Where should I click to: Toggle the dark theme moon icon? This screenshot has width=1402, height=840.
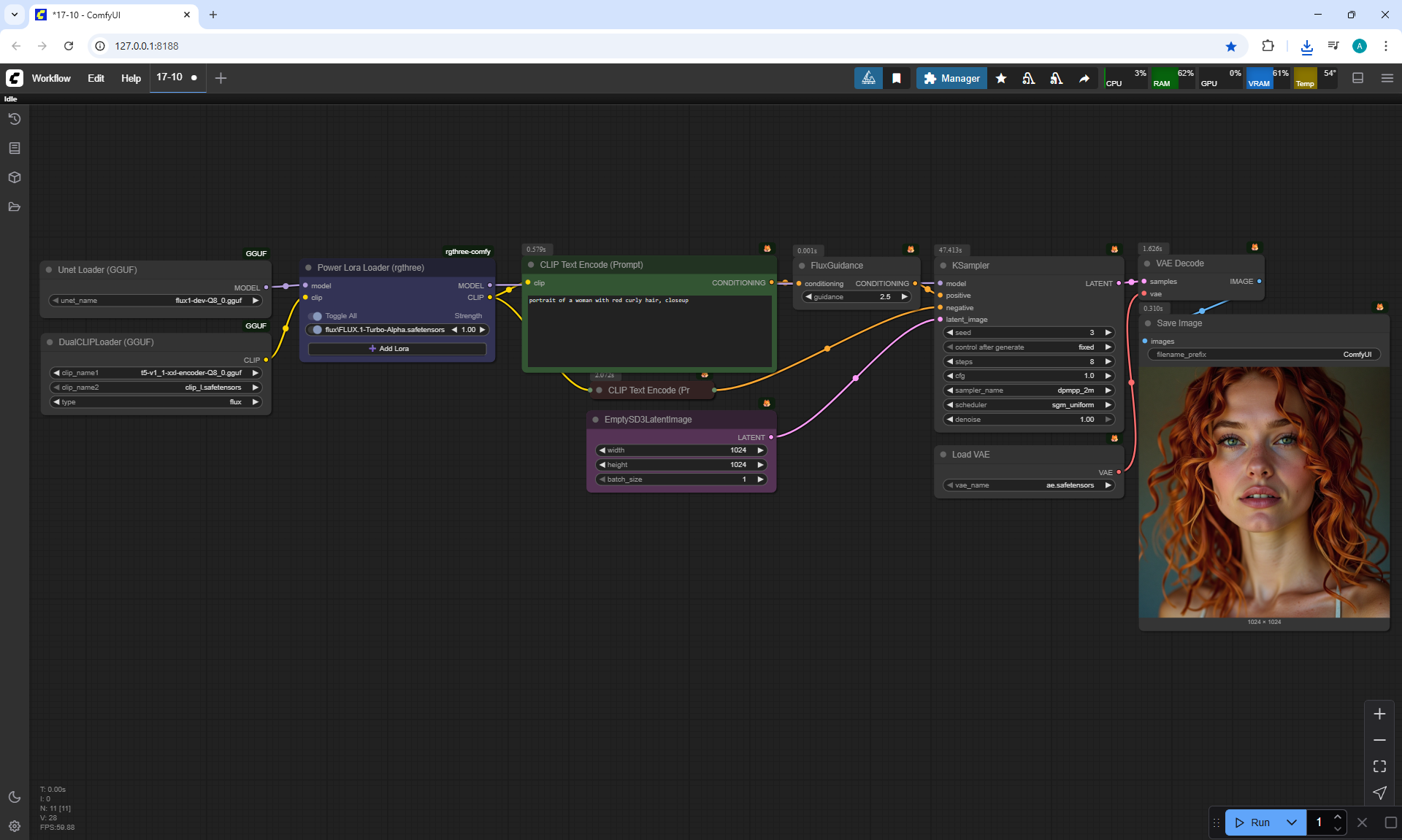click(14, 797)
